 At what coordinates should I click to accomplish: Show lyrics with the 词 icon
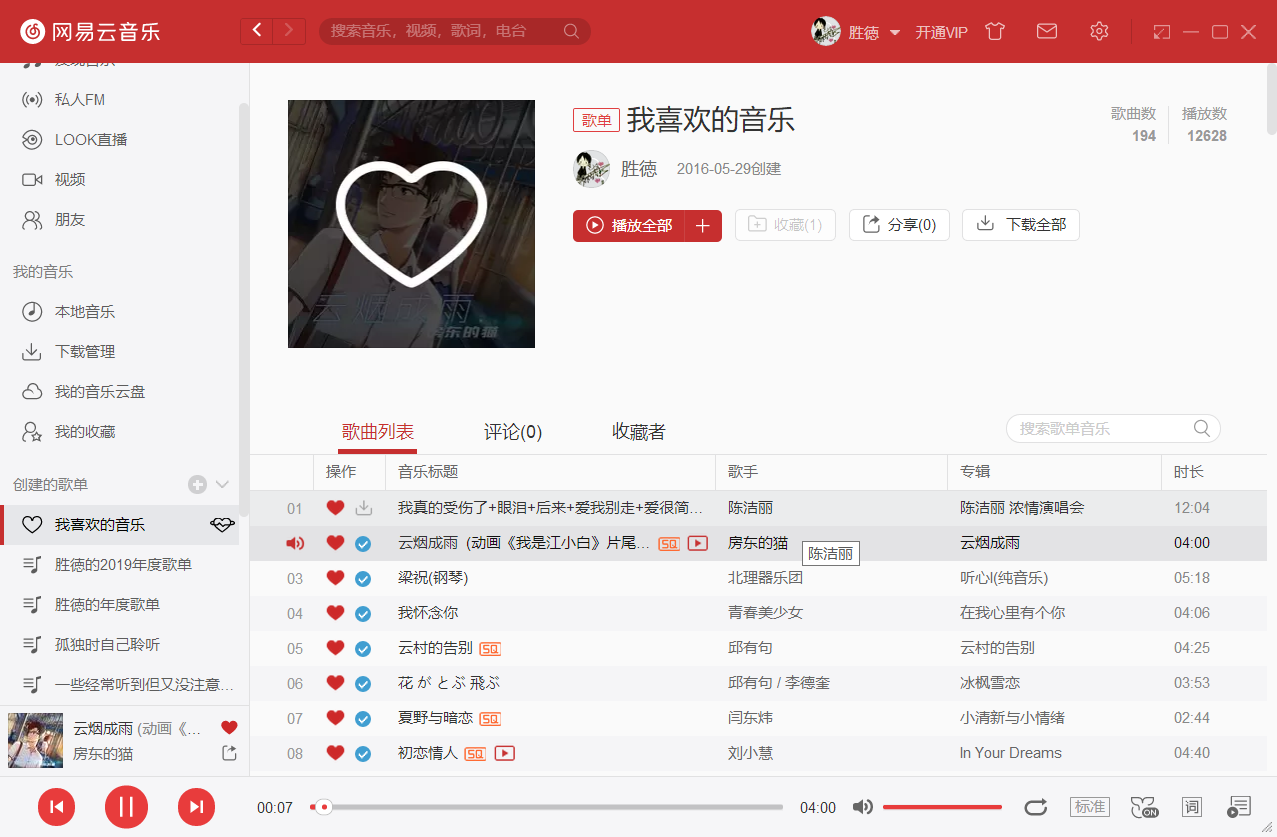[1191, 807]
